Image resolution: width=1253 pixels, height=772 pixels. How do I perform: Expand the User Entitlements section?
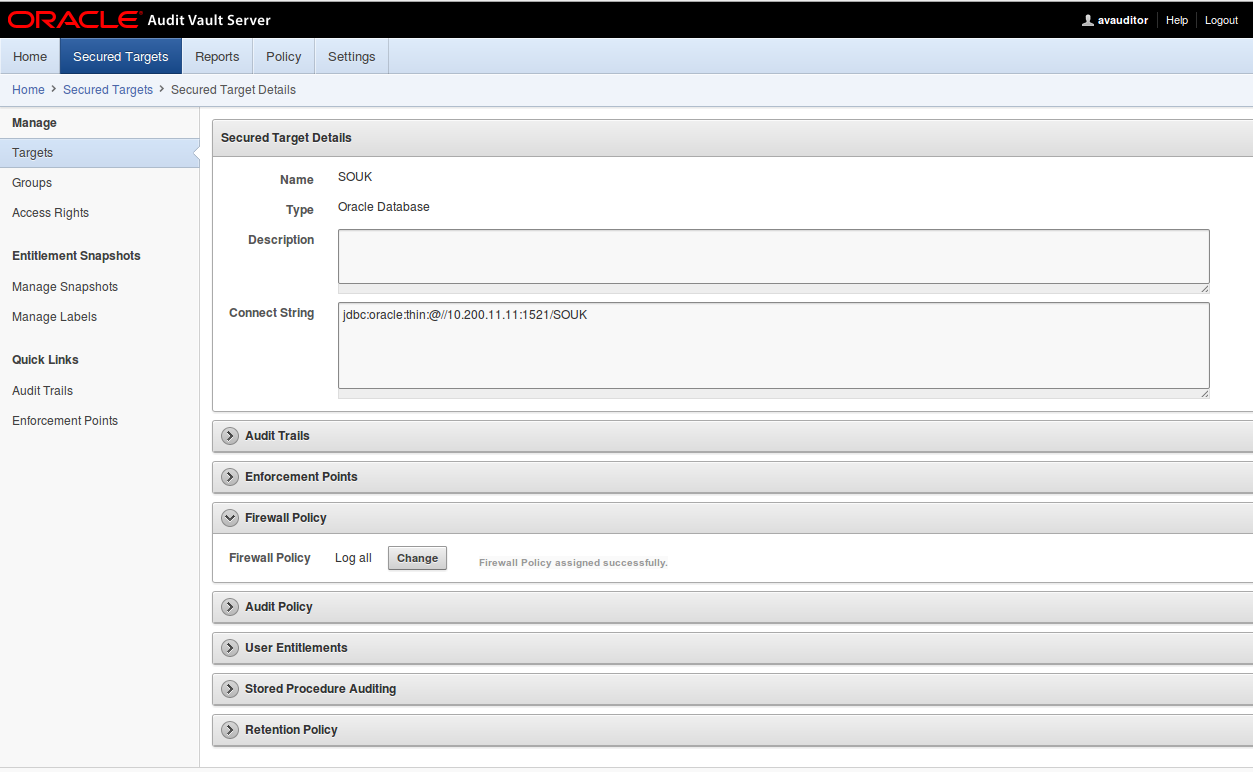(x=230, y=648)
